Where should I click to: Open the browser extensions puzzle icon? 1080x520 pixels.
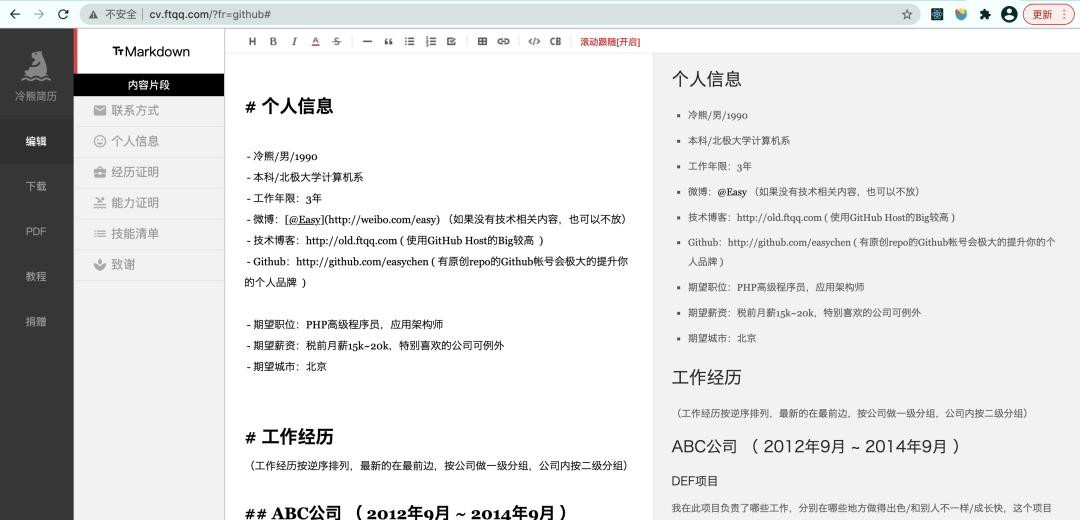pyautogui.click(x=985, y=14)
